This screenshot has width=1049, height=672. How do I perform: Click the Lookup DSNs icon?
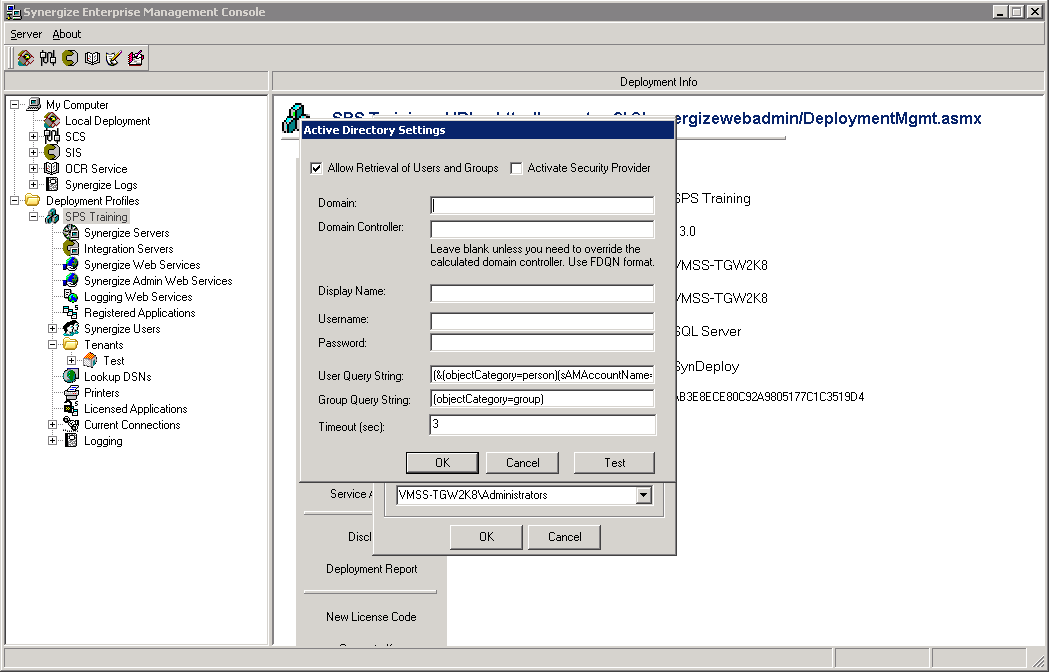pos(71,377)
